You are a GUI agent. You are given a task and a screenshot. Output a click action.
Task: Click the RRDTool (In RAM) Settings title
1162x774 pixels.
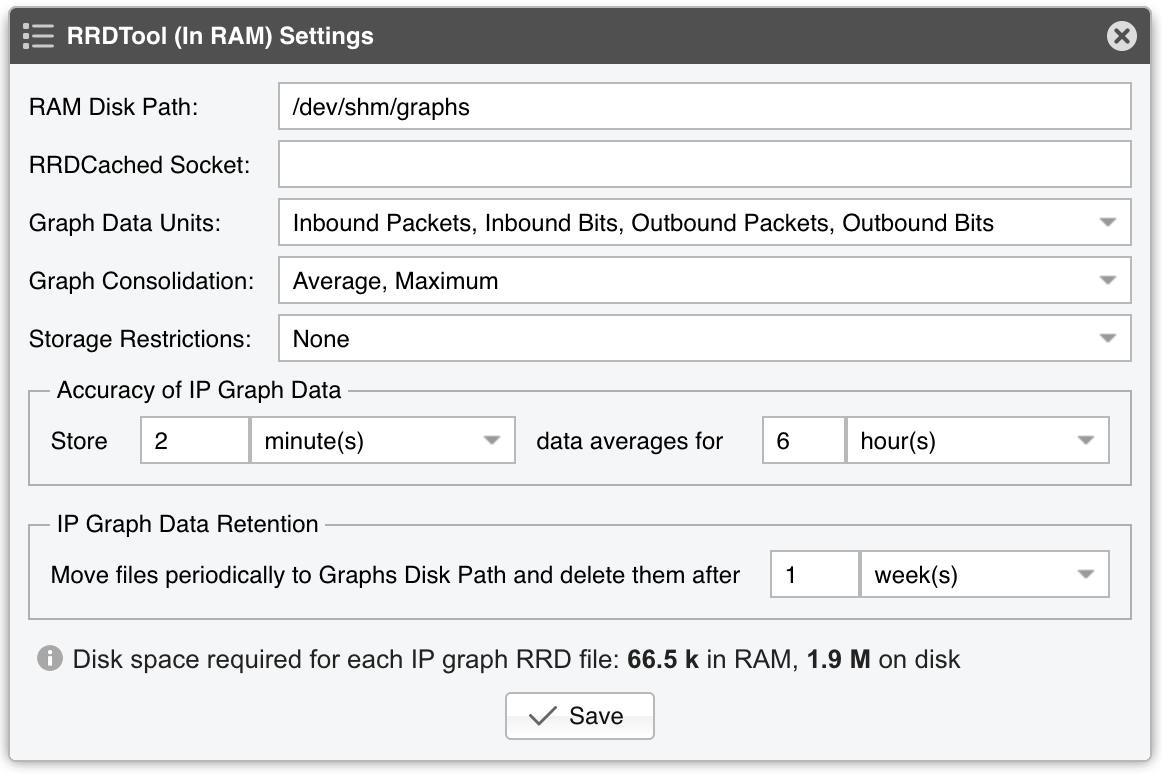point(220,36)
